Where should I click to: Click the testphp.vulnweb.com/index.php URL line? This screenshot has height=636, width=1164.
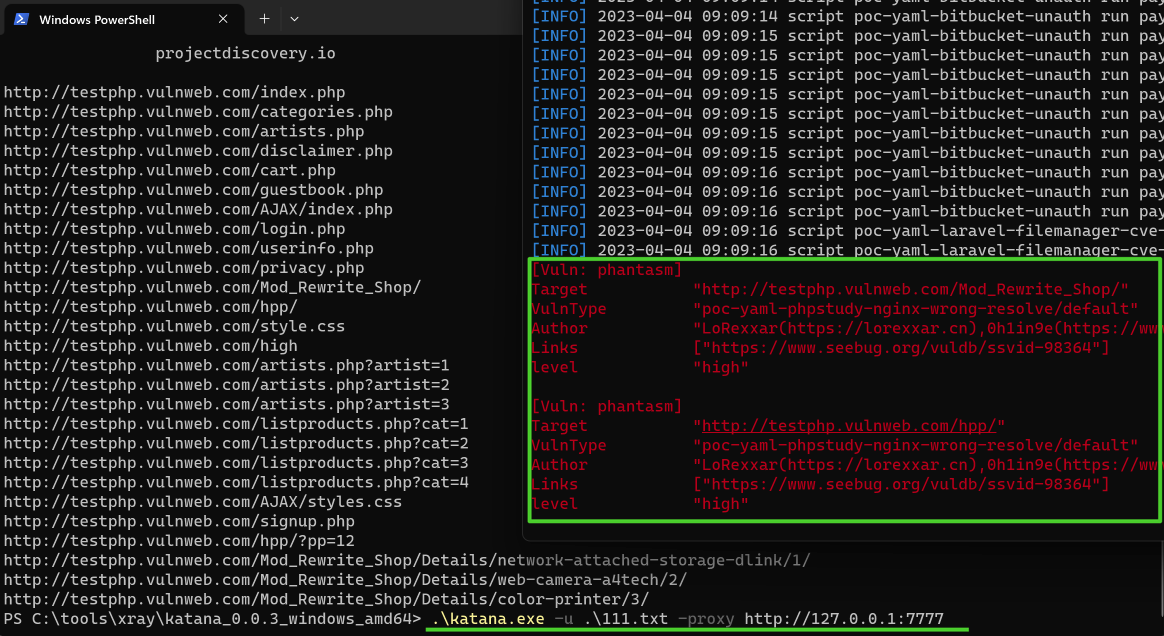(x=174, y=93)
